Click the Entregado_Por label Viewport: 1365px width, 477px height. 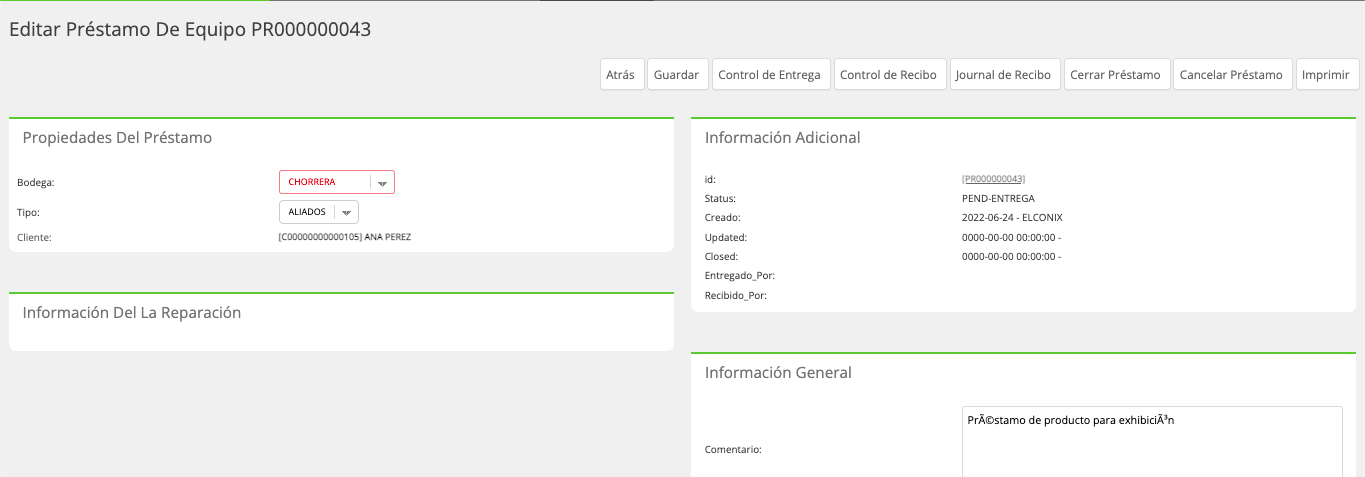(740, 275)
